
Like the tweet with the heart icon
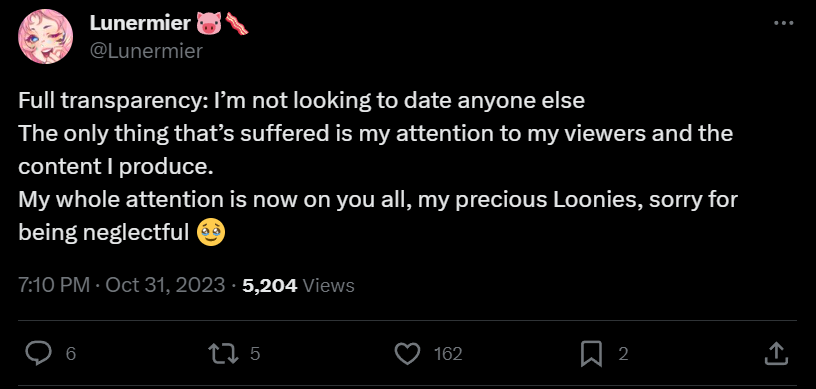click(x=407, y=354)
